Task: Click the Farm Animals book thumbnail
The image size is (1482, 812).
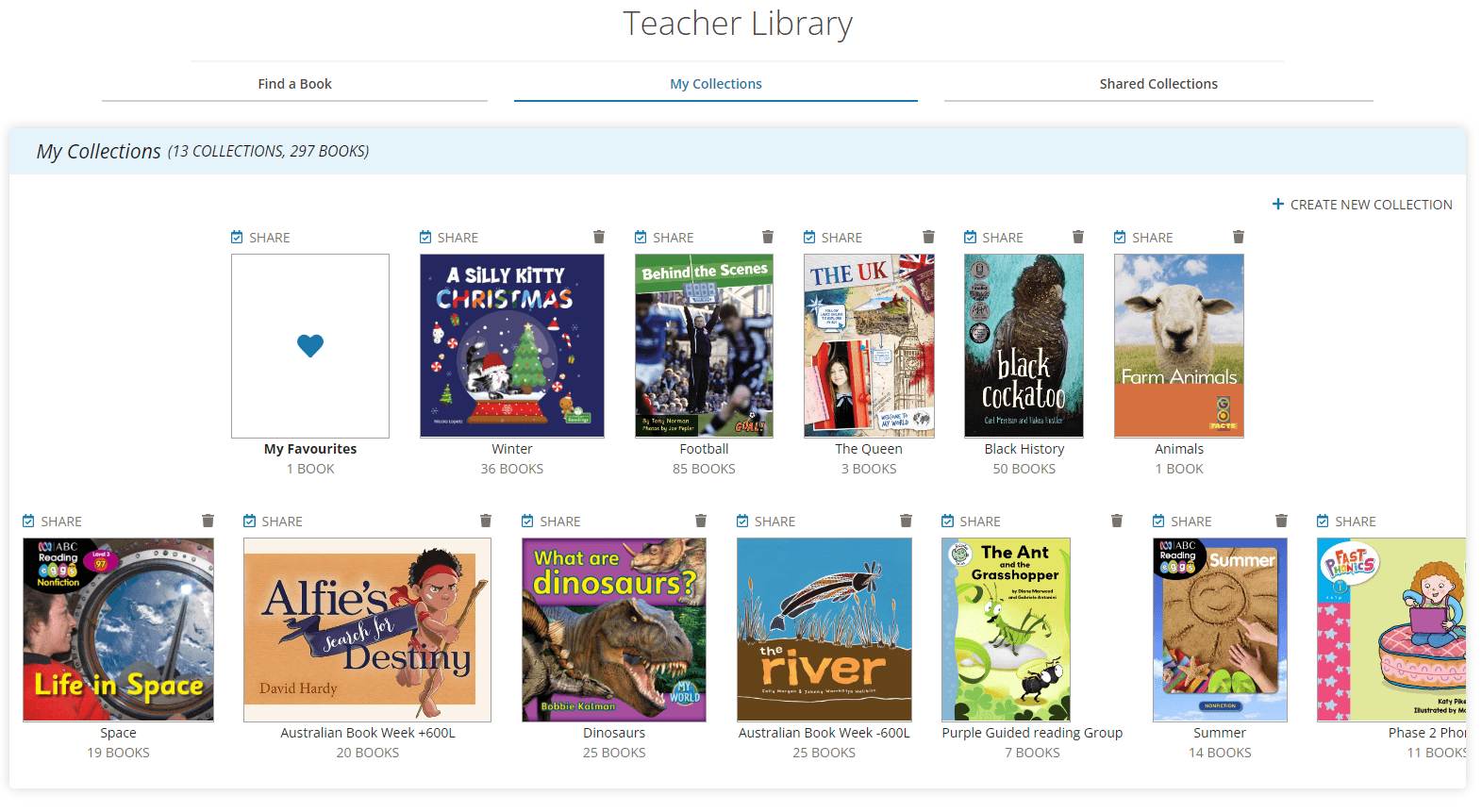Action: pyautogui.click(x=1178, y=346)
